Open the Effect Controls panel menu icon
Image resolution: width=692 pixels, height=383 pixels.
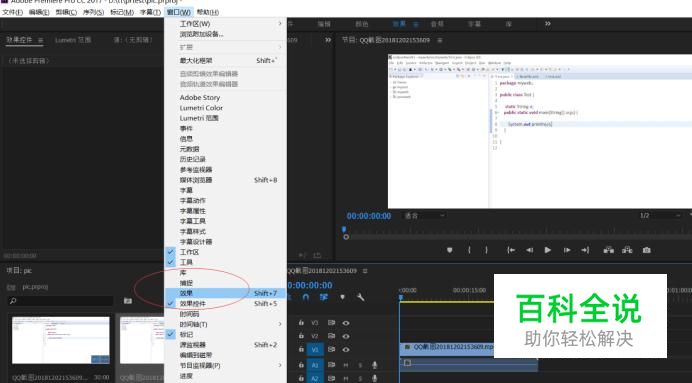pyautogui.click(x=40, y=40)
